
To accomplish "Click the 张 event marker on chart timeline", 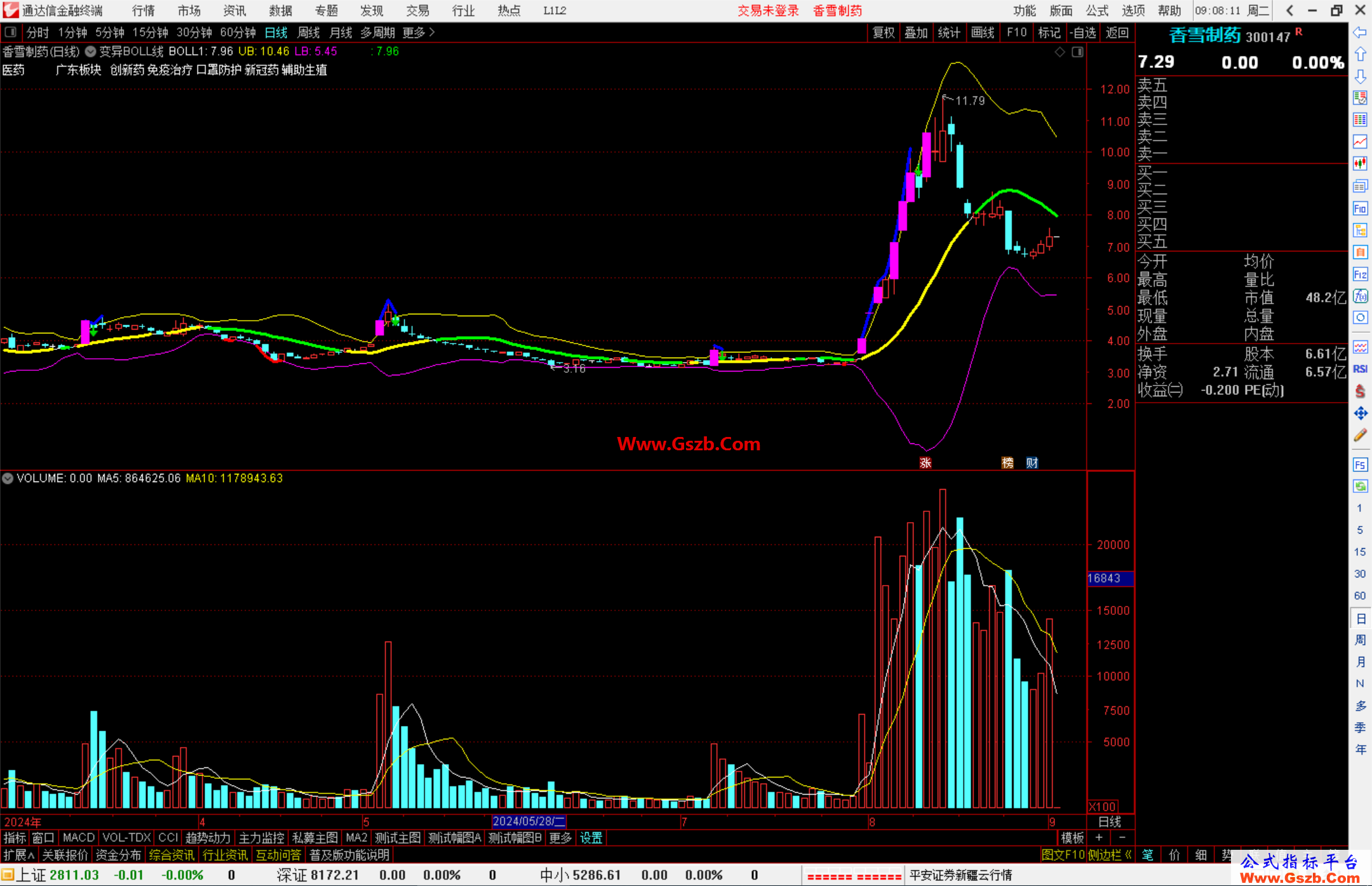I will tap(925, 463).
